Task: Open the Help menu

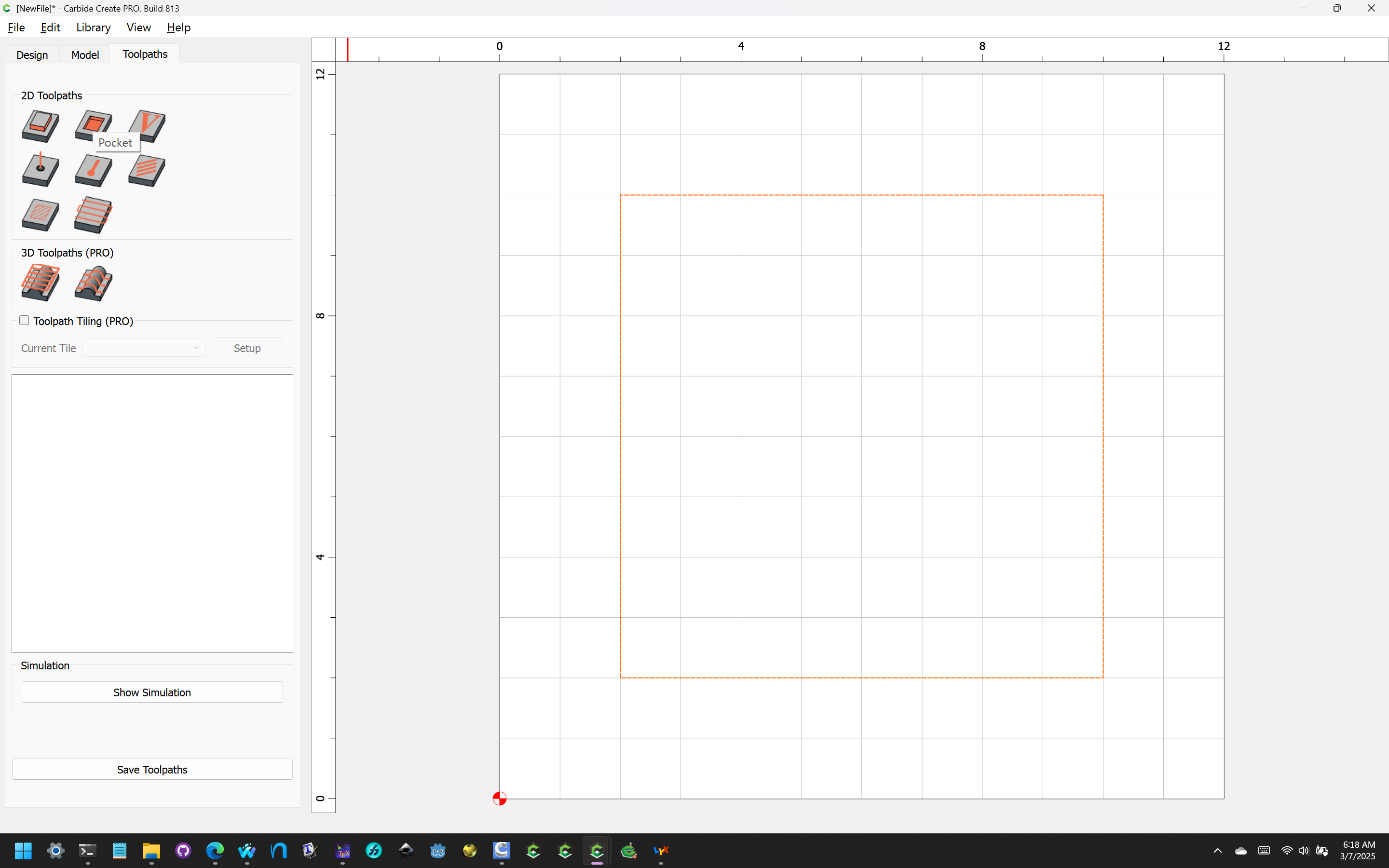Action: pyautogui.click(x=178, y=27)
